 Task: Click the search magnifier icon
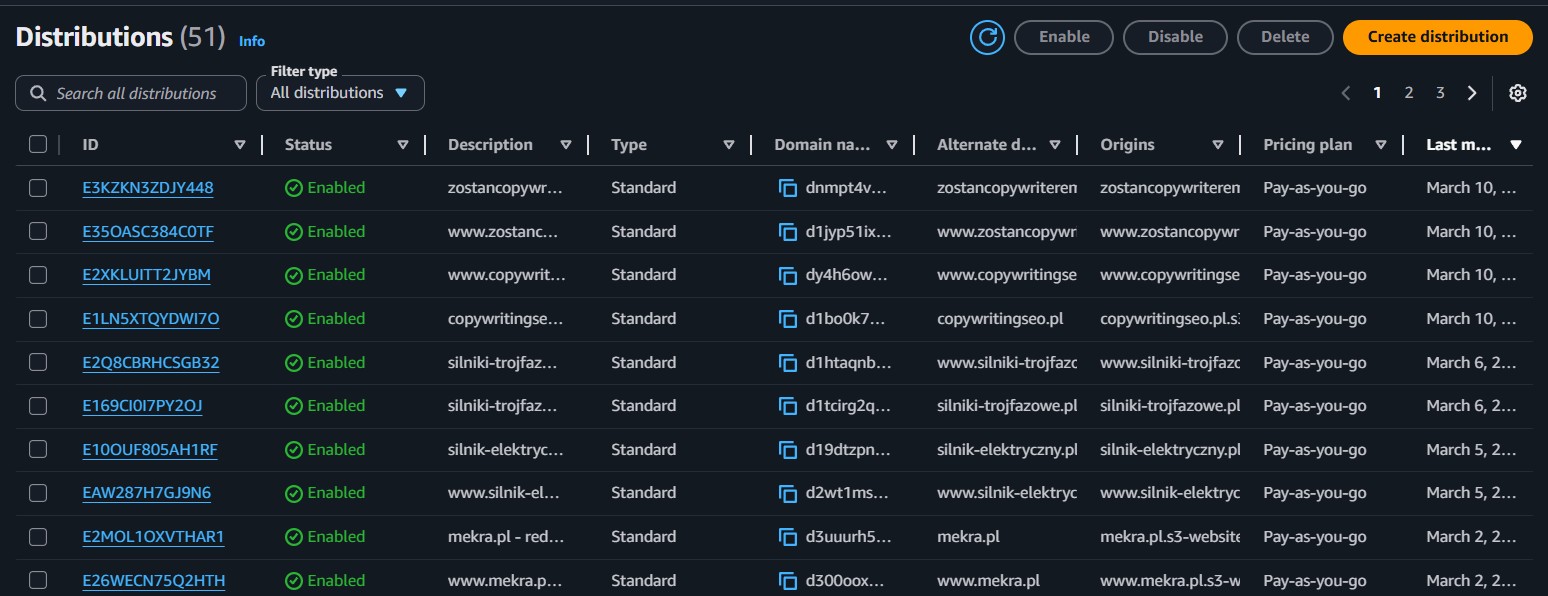click(39, 92)
